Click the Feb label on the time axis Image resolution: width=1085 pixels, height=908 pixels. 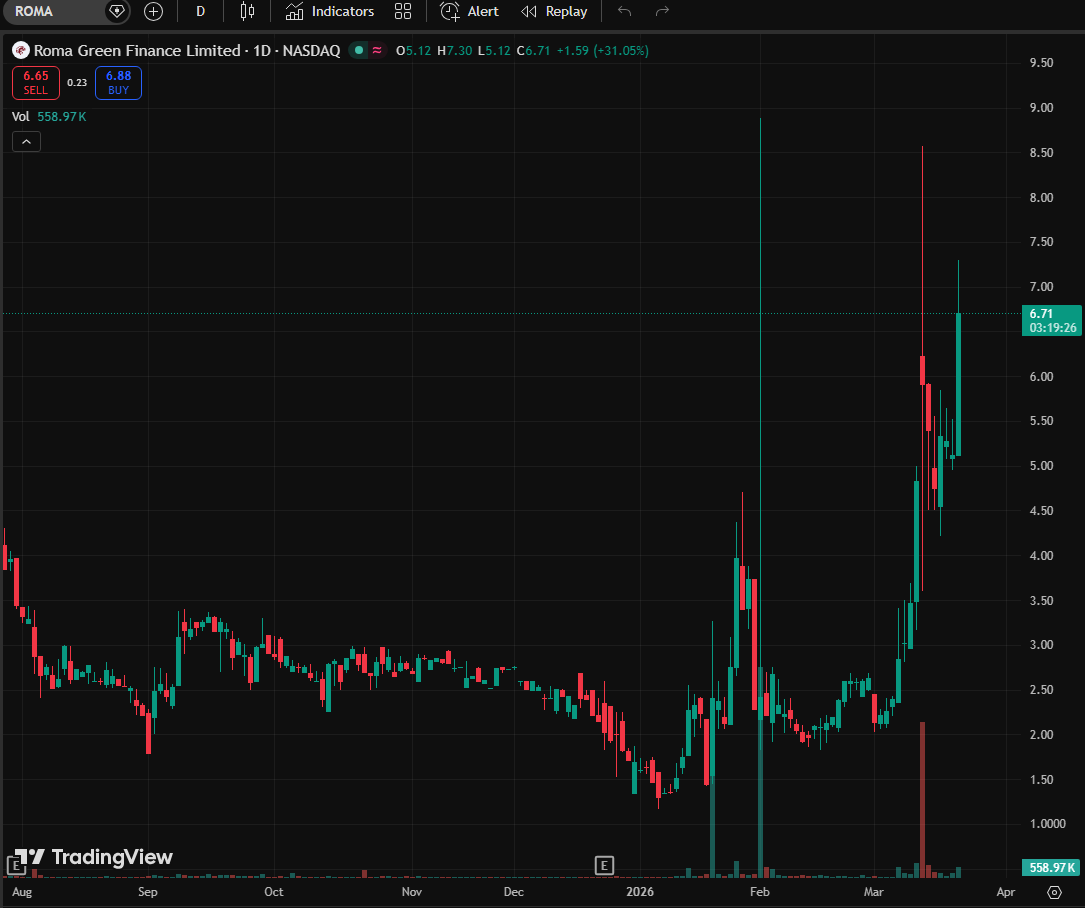click(760, 892)
